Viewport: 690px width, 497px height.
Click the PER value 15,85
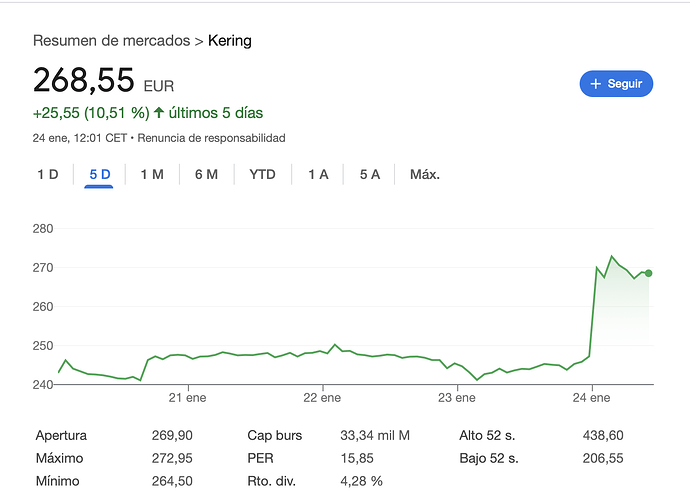357,459
